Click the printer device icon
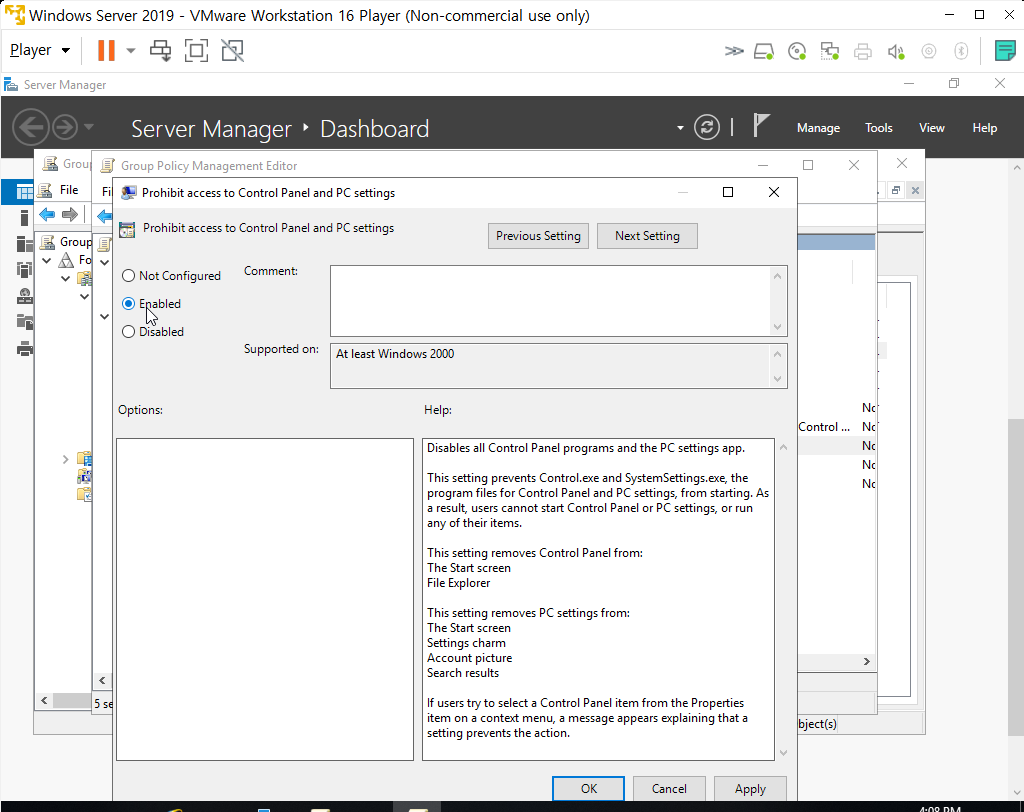This screenshot has width=1024, height=812. coord(863,51)
